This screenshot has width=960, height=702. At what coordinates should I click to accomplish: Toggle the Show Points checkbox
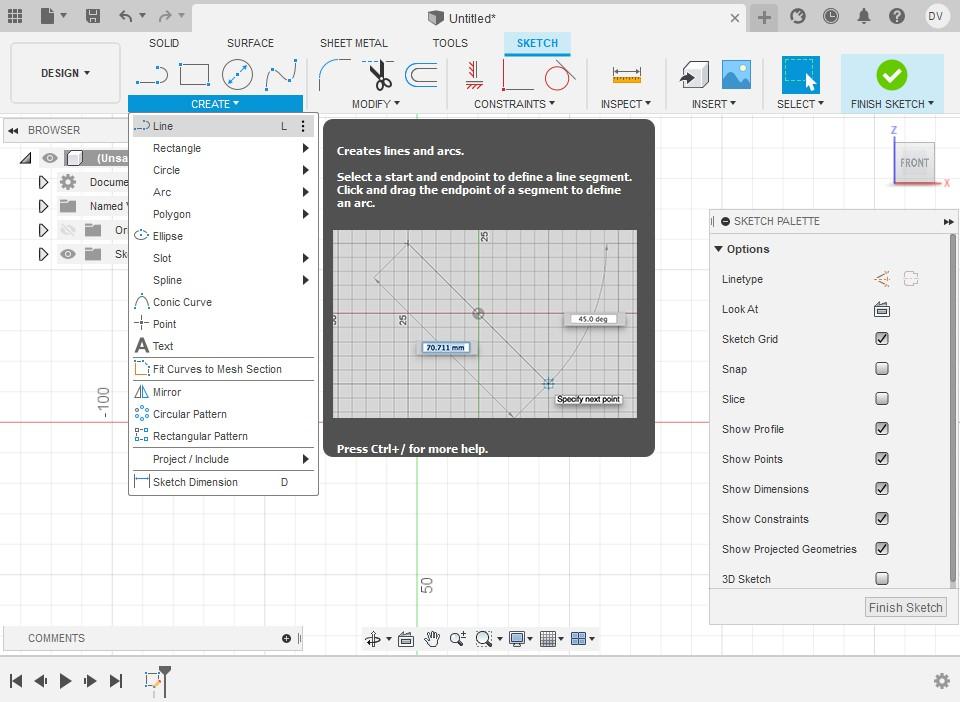click(882, 458)
